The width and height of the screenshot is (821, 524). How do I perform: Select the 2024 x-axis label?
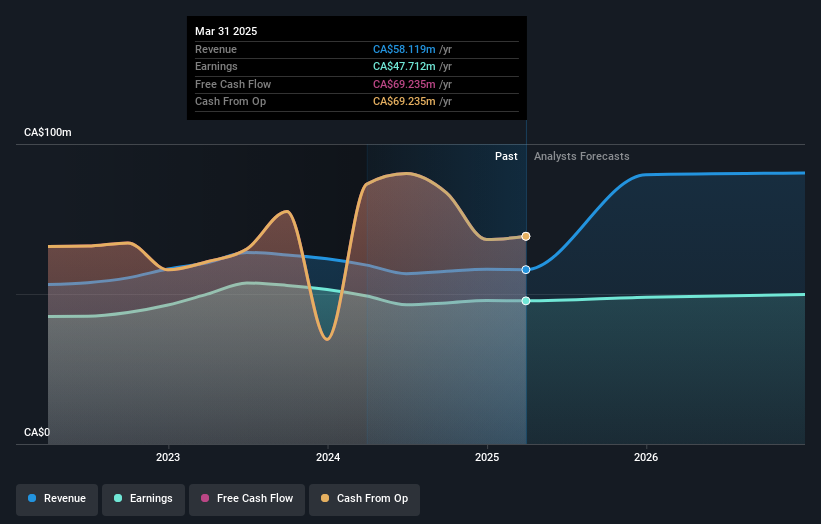[x=328, y=458]
